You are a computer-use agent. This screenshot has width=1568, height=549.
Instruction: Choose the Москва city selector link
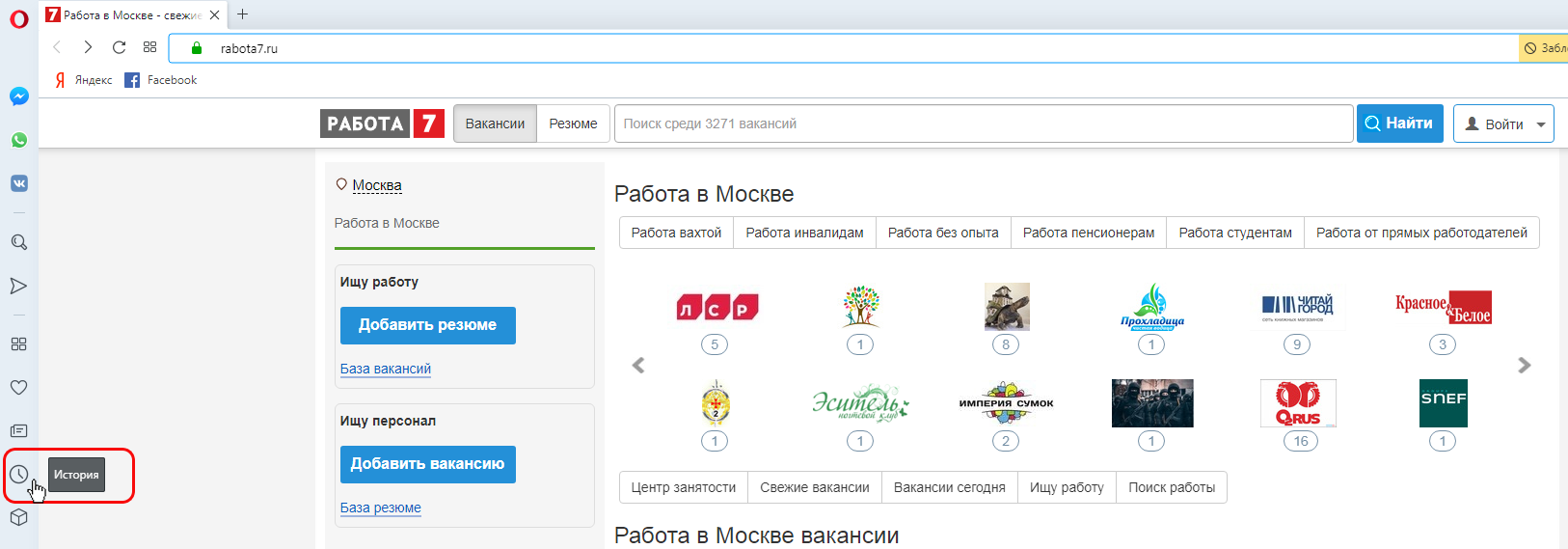pos(376,185)
